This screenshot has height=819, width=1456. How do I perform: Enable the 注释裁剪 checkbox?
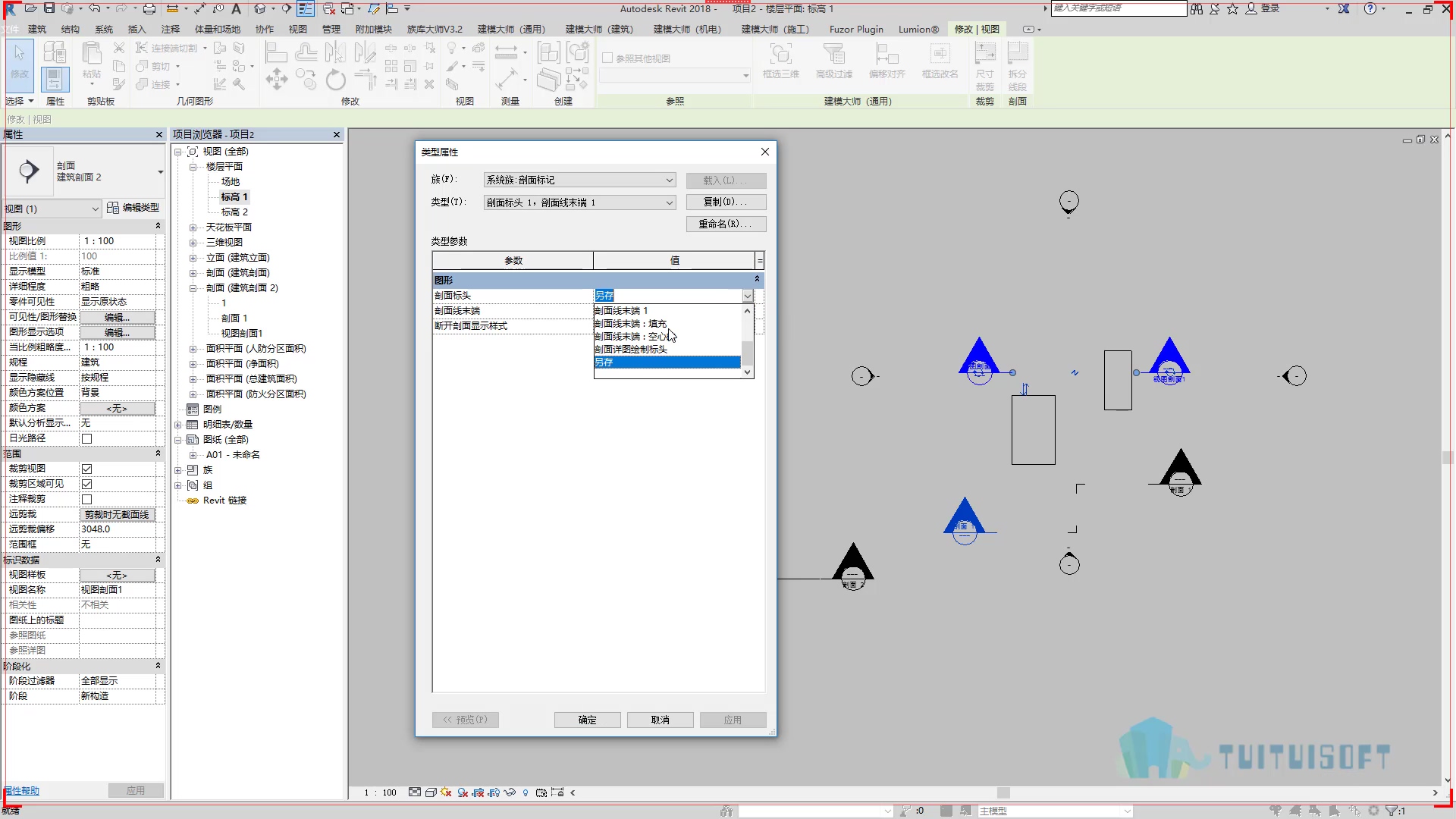(86, 499)
